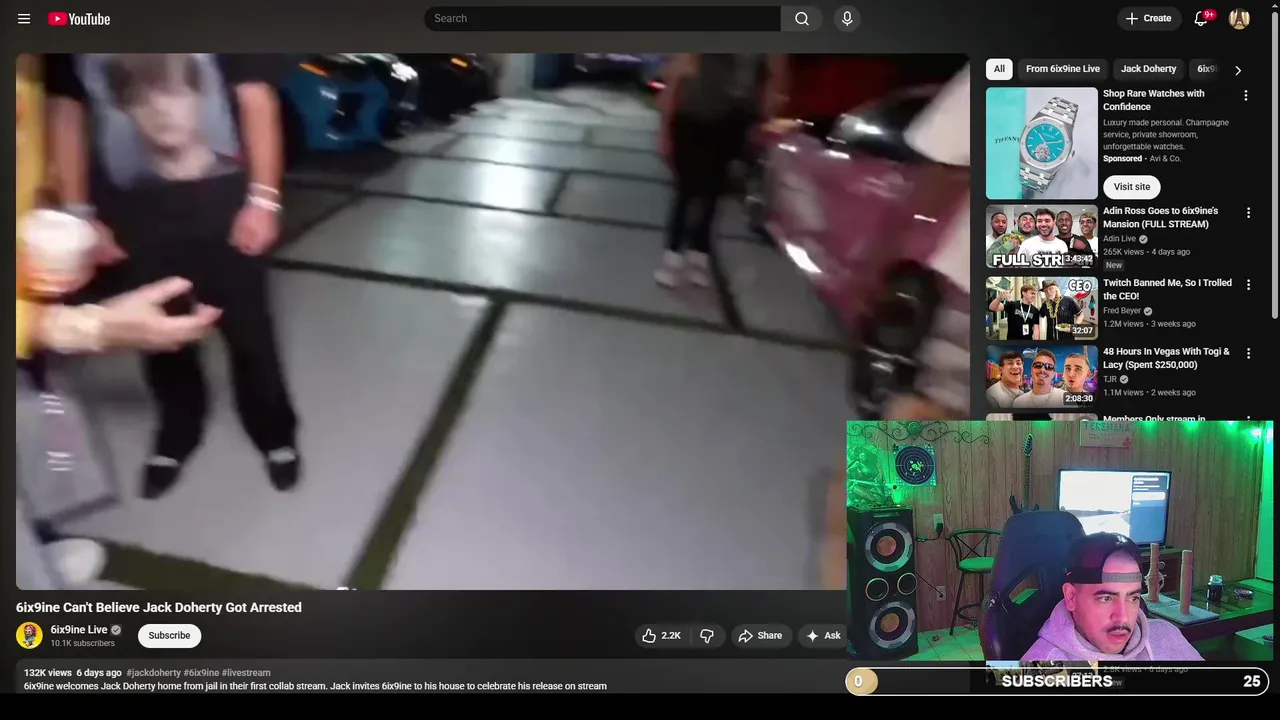Select the Jack Doherty chip
Viewport: 1280px width, 720px height.
(x=1148, y=69)
